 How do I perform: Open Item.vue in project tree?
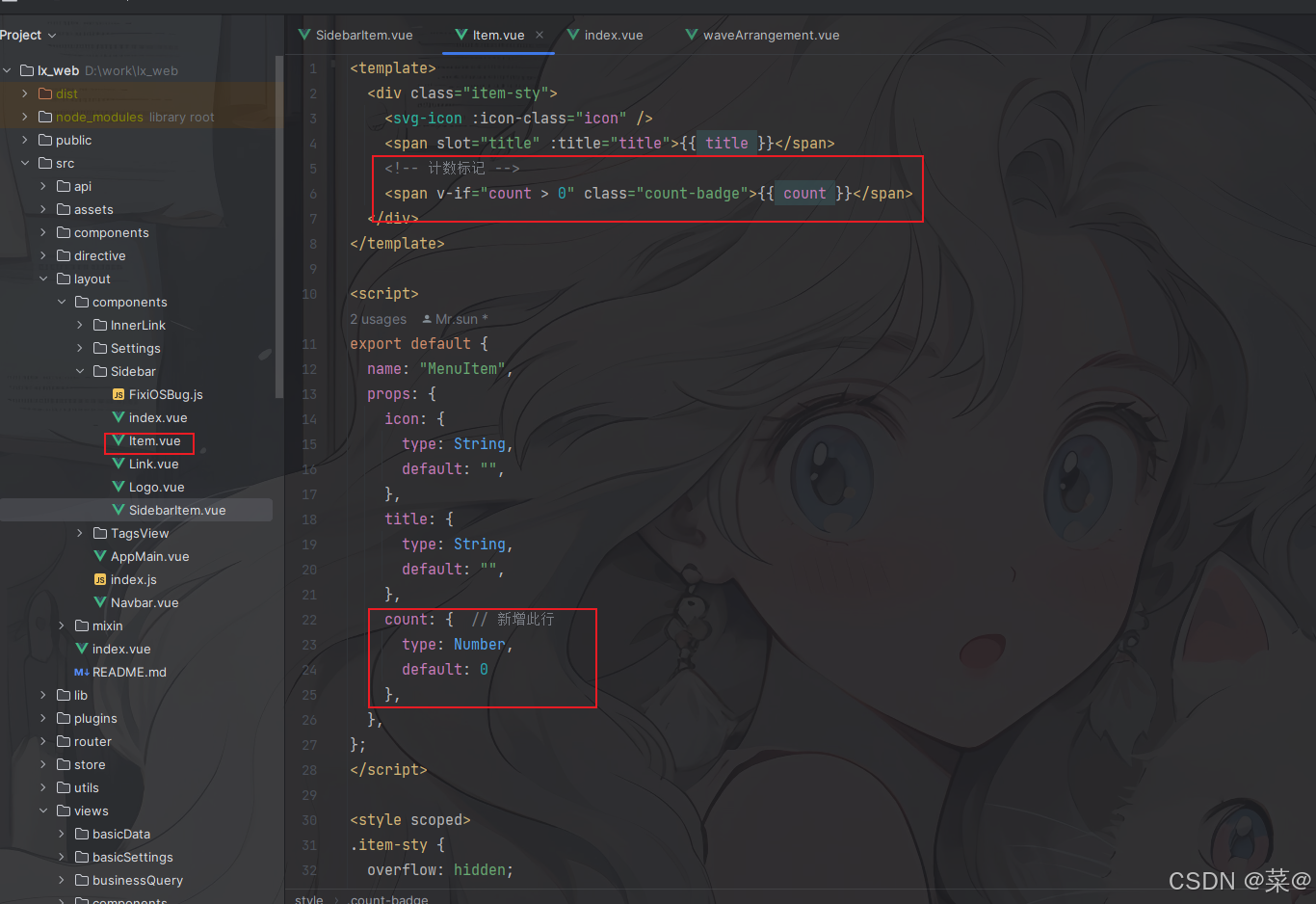(154, 440)
